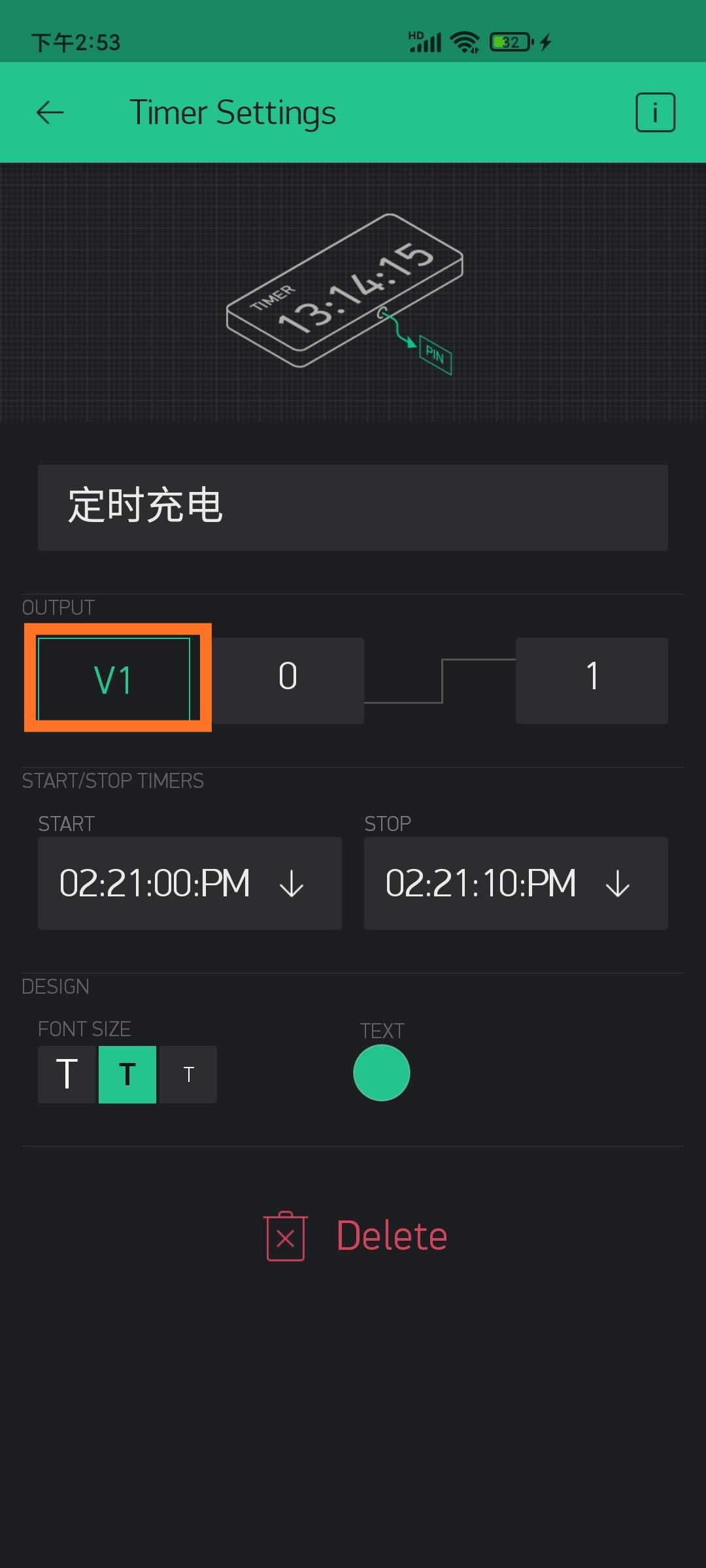706x1568 pixels.
Task: Select the medium font size T
Action: [127, 1074]
